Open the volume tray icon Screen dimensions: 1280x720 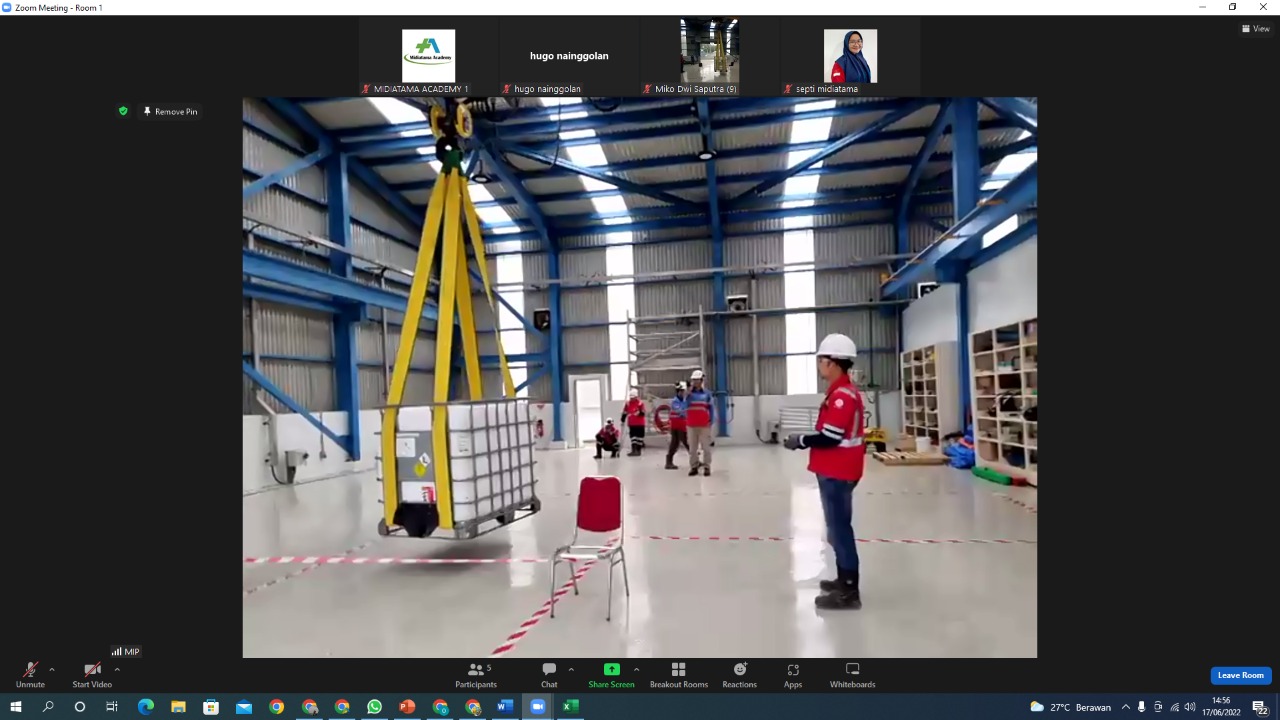(x=1190, y=707)
